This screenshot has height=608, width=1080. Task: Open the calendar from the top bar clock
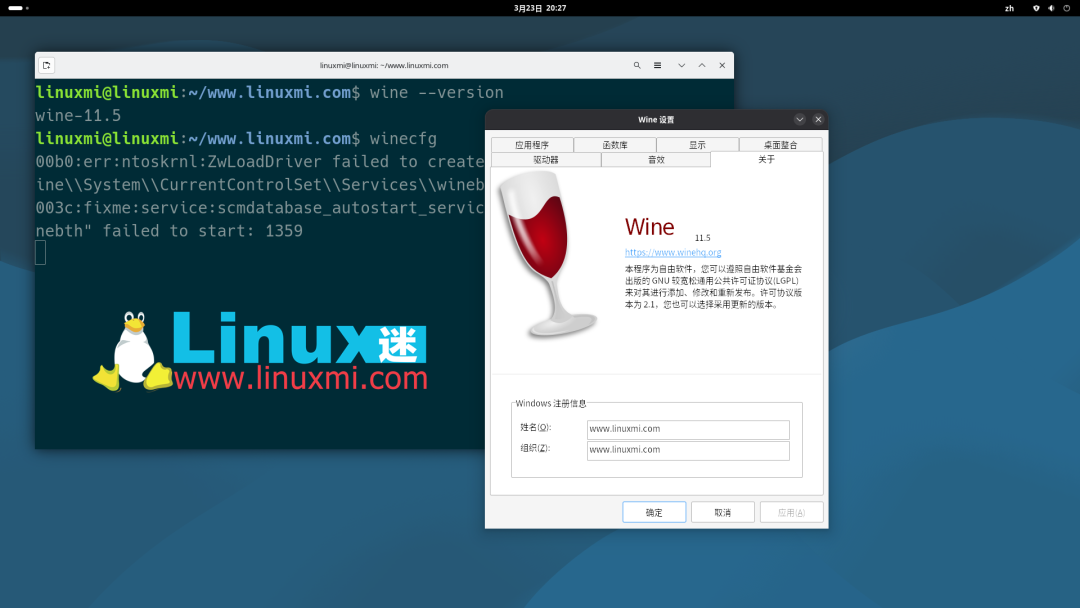540,8
